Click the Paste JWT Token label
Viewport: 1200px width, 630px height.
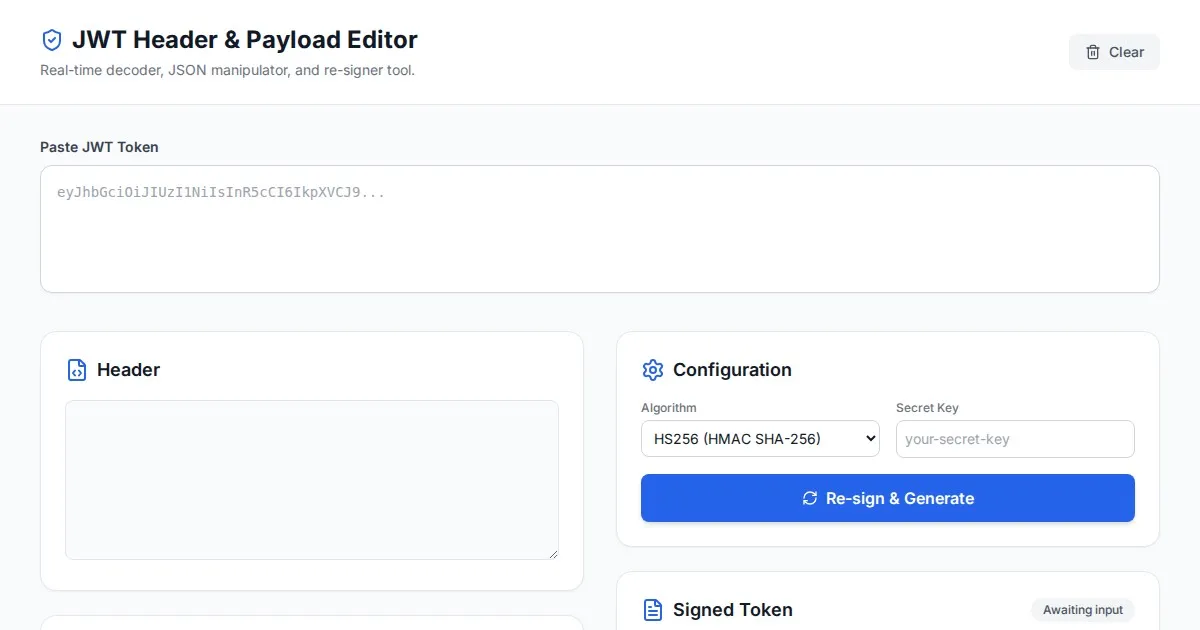[99, 147]
